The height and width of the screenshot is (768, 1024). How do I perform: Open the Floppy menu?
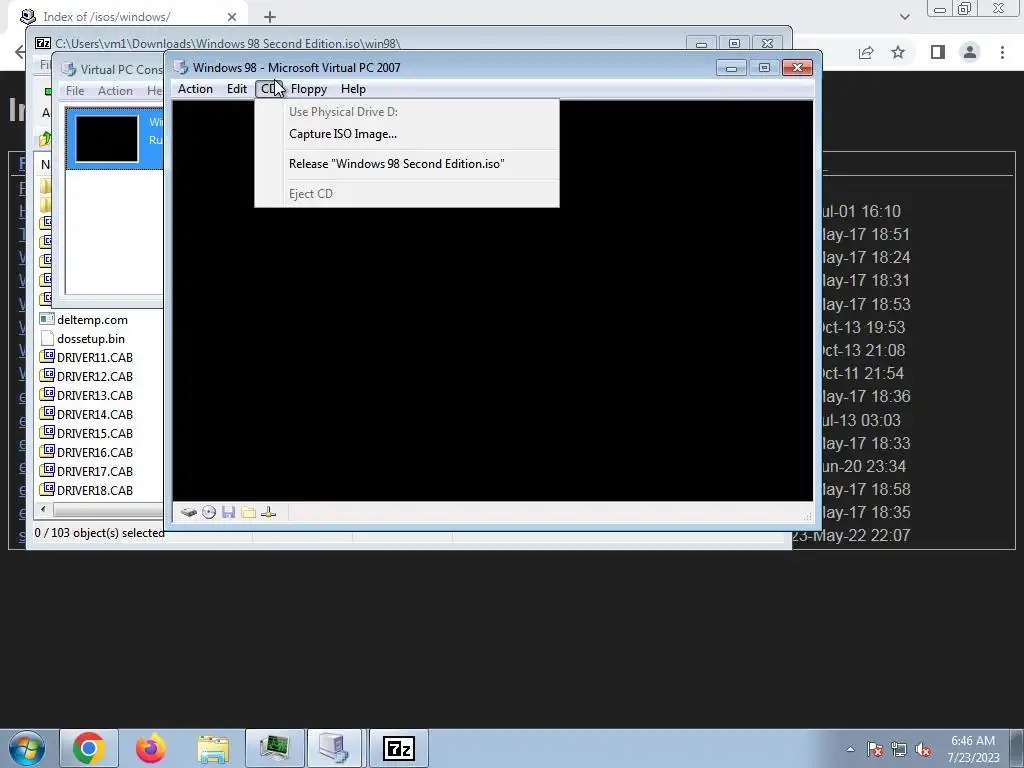[308, 89]
